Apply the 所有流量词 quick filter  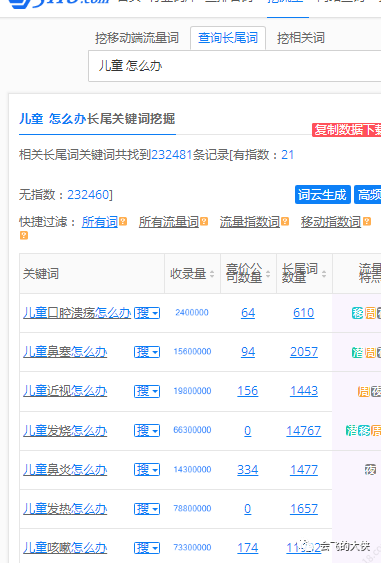click(x=169, y=222)
